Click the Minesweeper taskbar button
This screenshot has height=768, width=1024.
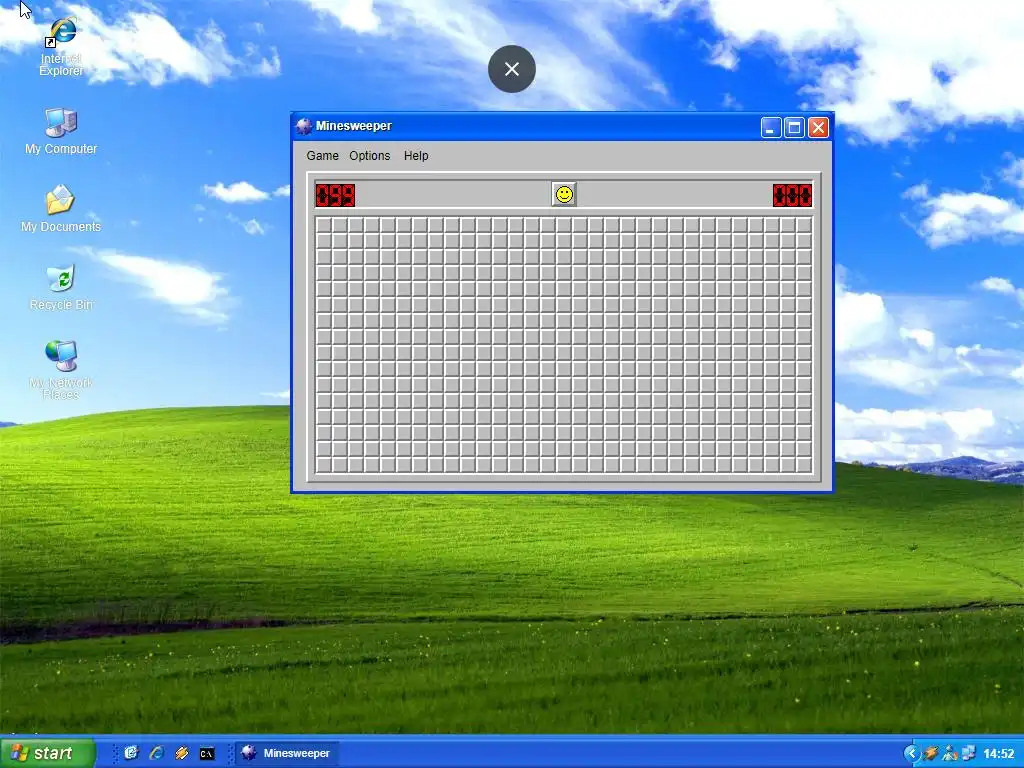pos(286,753)
